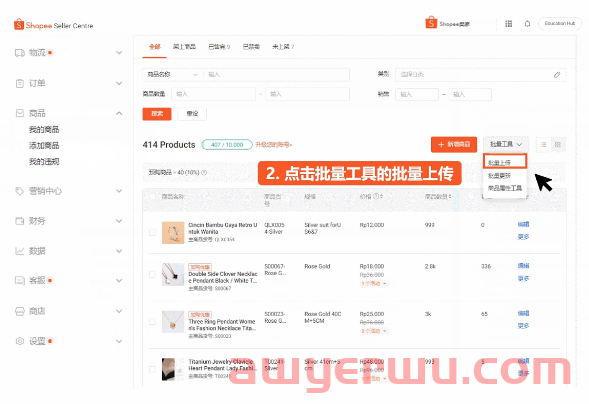Image resolution: width=589 pixels, height=404 pixels.
Task: Open the Cincin Bambu ring product thumbnail
Action: click(x=173, y=233)
